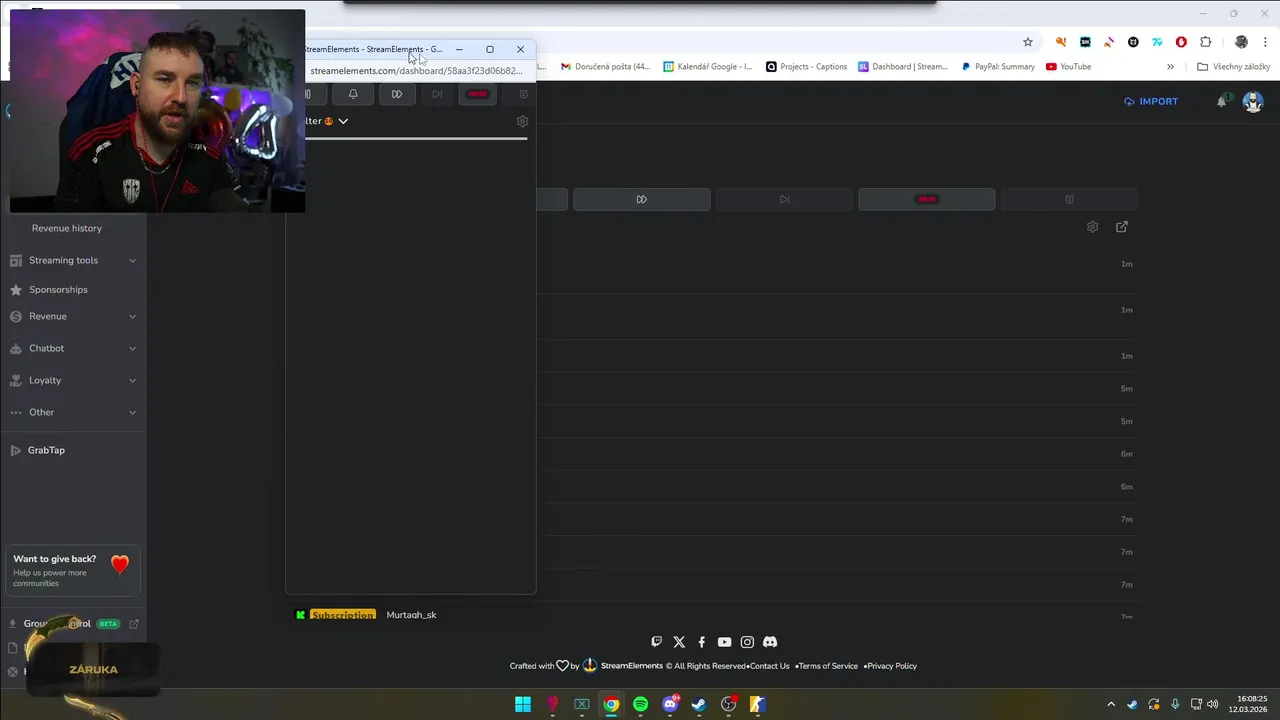The height and width of the screenshot is (720, 1280).
Task: Open the Chrome three-dot menu
Action: pos(1265,42)
